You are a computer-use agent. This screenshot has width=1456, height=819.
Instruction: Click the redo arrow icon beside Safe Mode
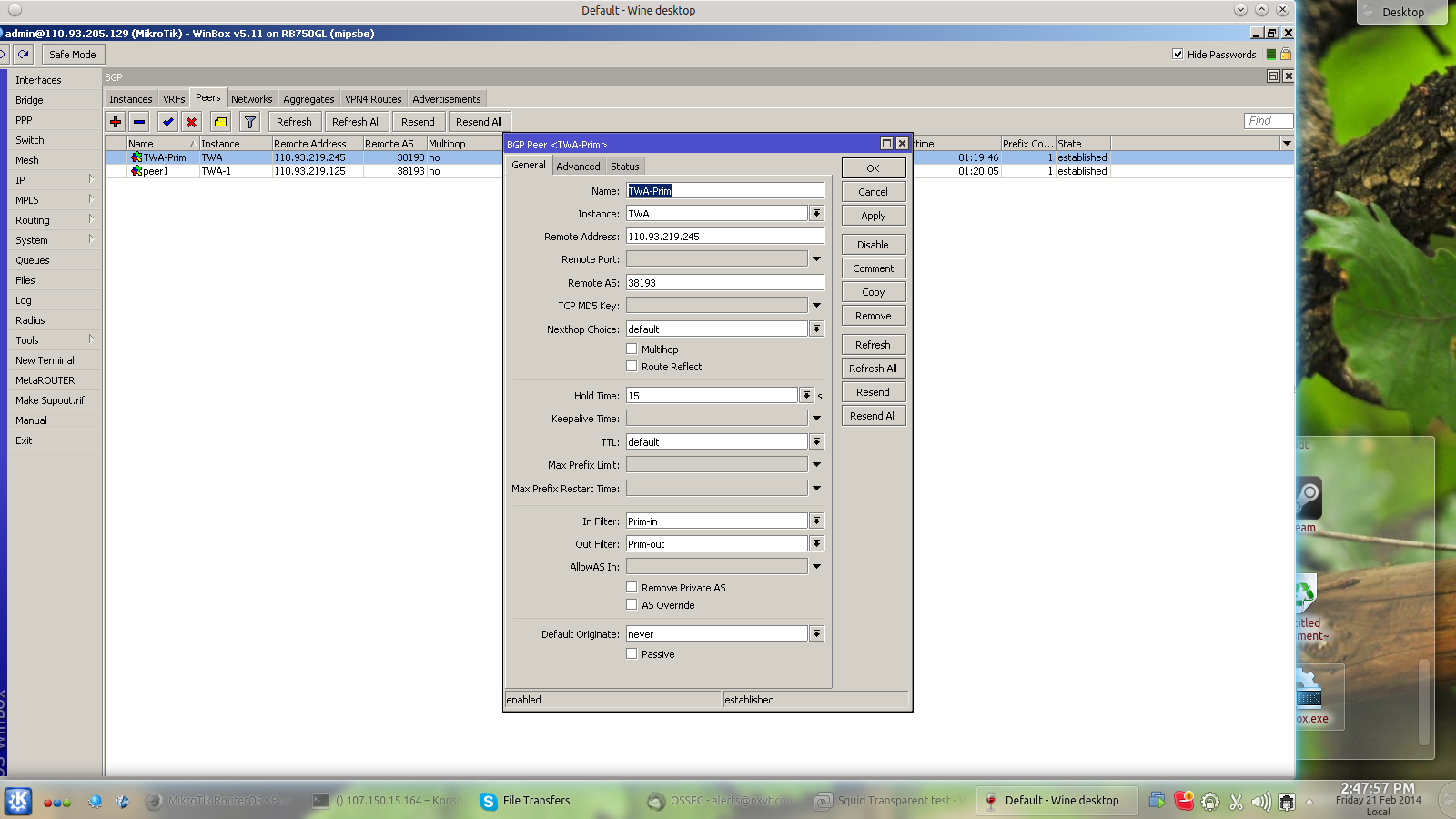pos(24,55)
